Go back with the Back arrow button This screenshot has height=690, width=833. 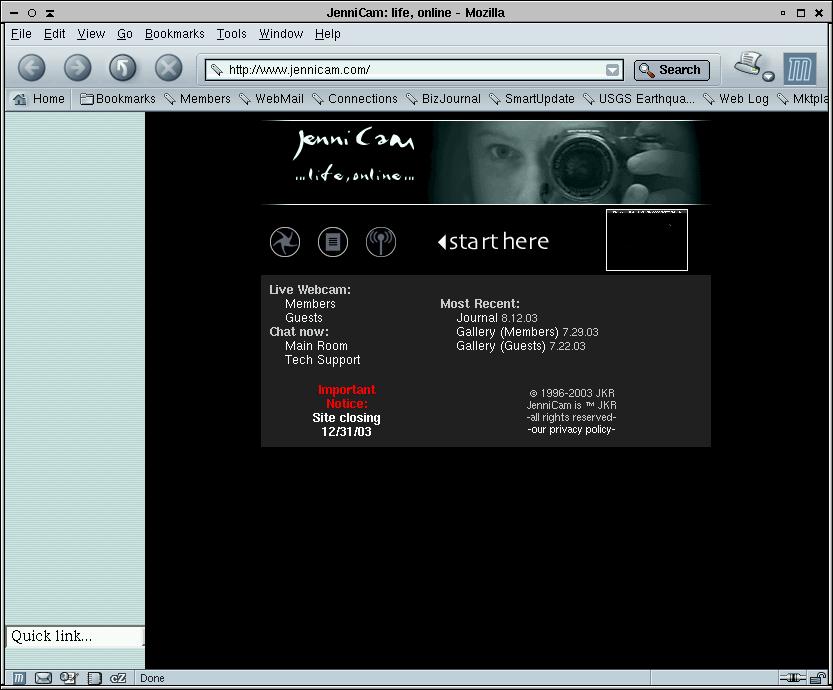tap(31, 69)
